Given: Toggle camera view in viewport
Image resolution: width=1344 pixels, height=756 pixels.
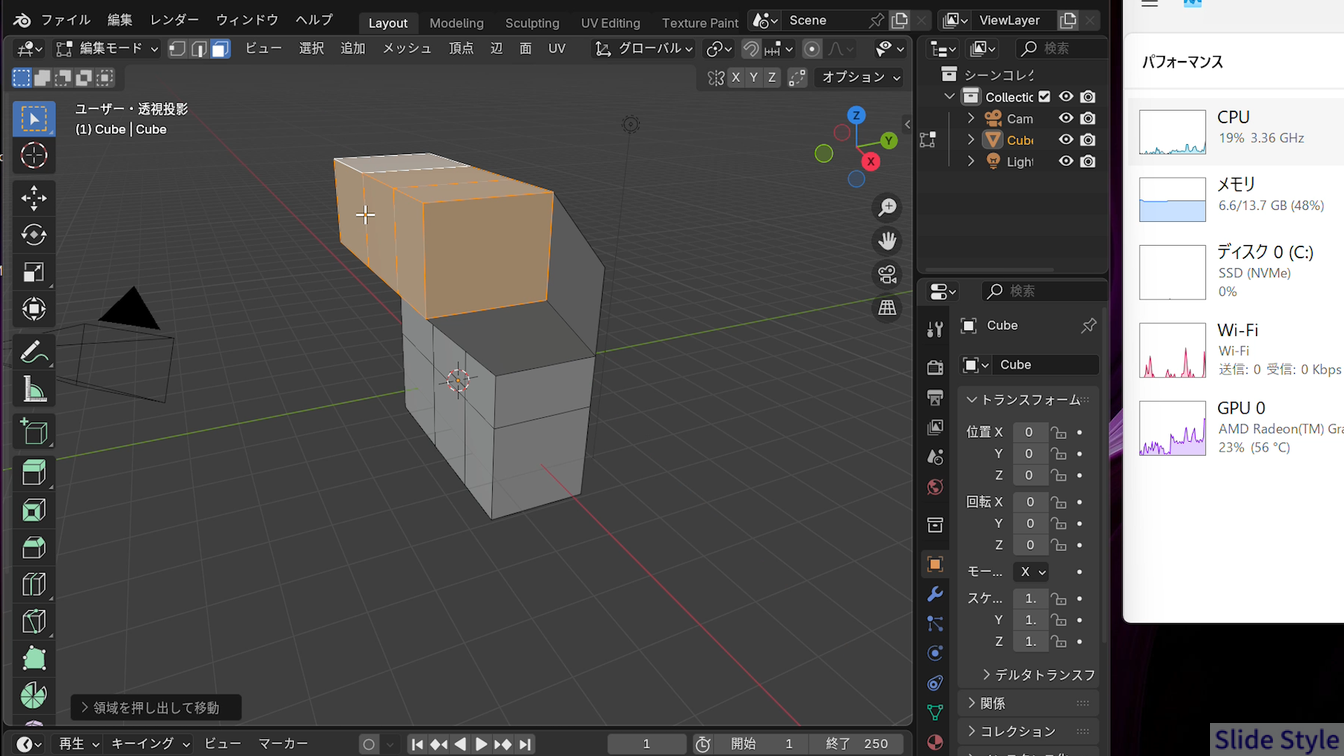Looking at the screenshot, I should [887, 275].
